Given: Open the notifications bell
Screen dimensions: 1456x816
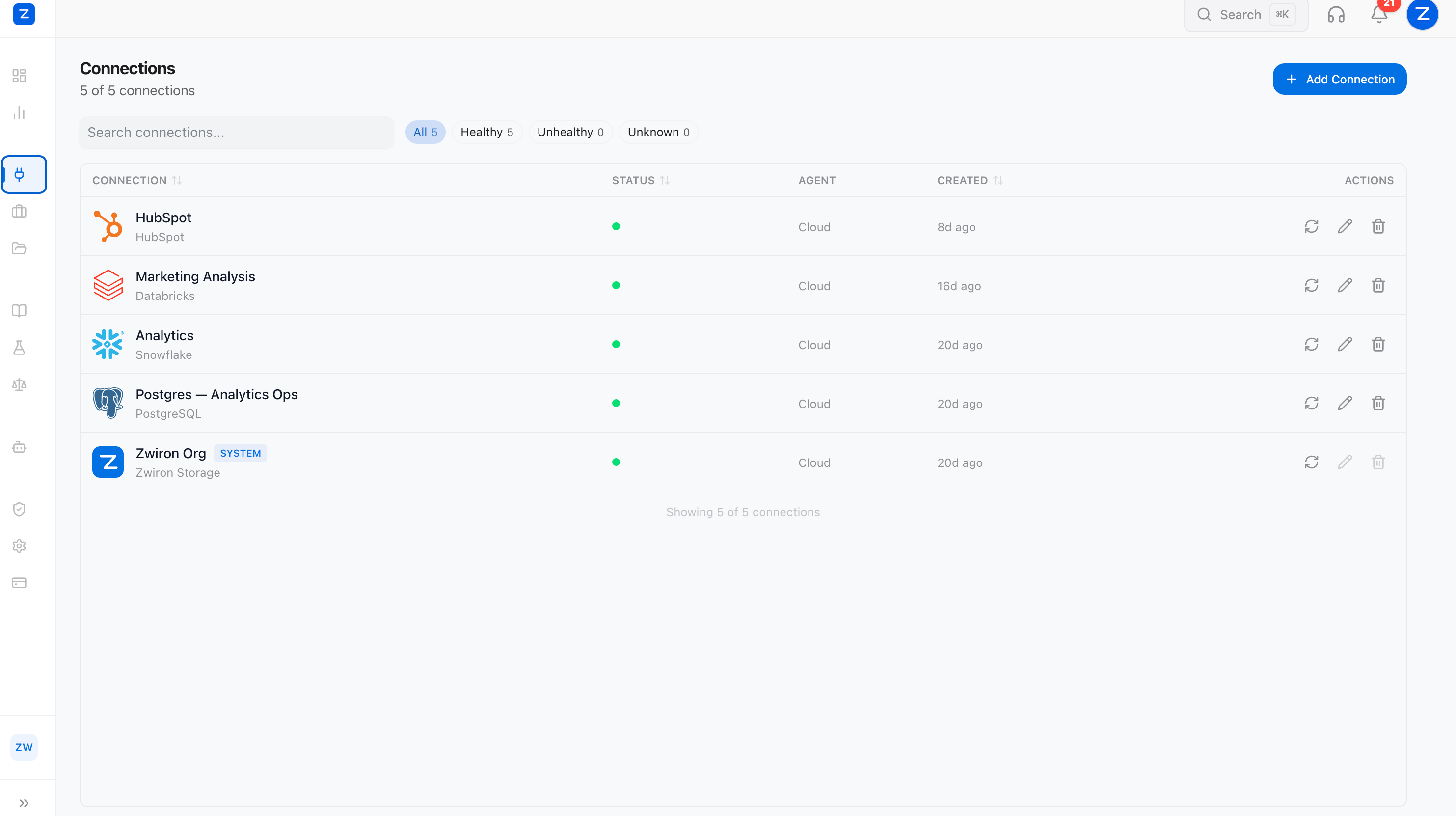Looking at the screenshot, I should tap(1379, 14).
